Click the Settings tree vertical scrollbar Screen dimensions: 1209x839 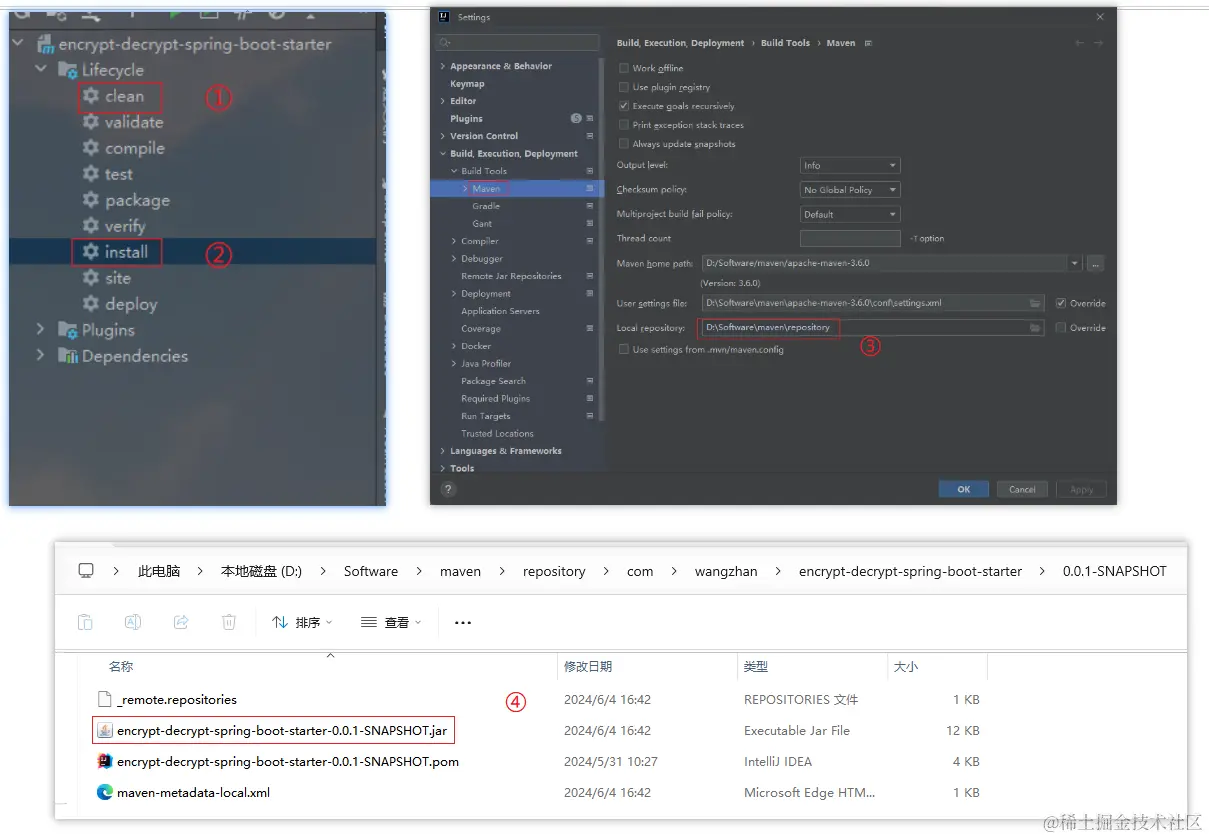click(602, 240)
